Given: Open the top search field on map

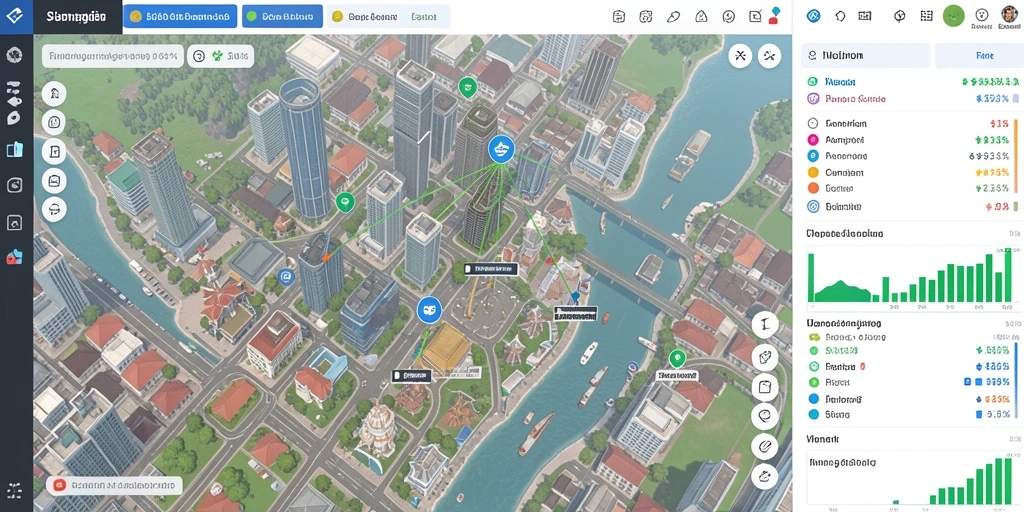Looking at the screenshot, I should [112, 56].
